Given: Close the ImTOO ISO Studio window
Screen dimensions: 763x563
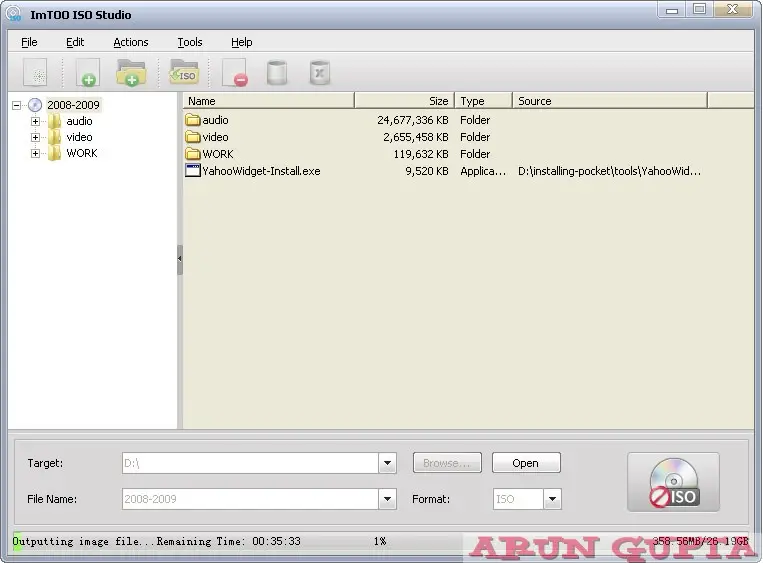Looking at the screenshot, I should tap(732, 10).
